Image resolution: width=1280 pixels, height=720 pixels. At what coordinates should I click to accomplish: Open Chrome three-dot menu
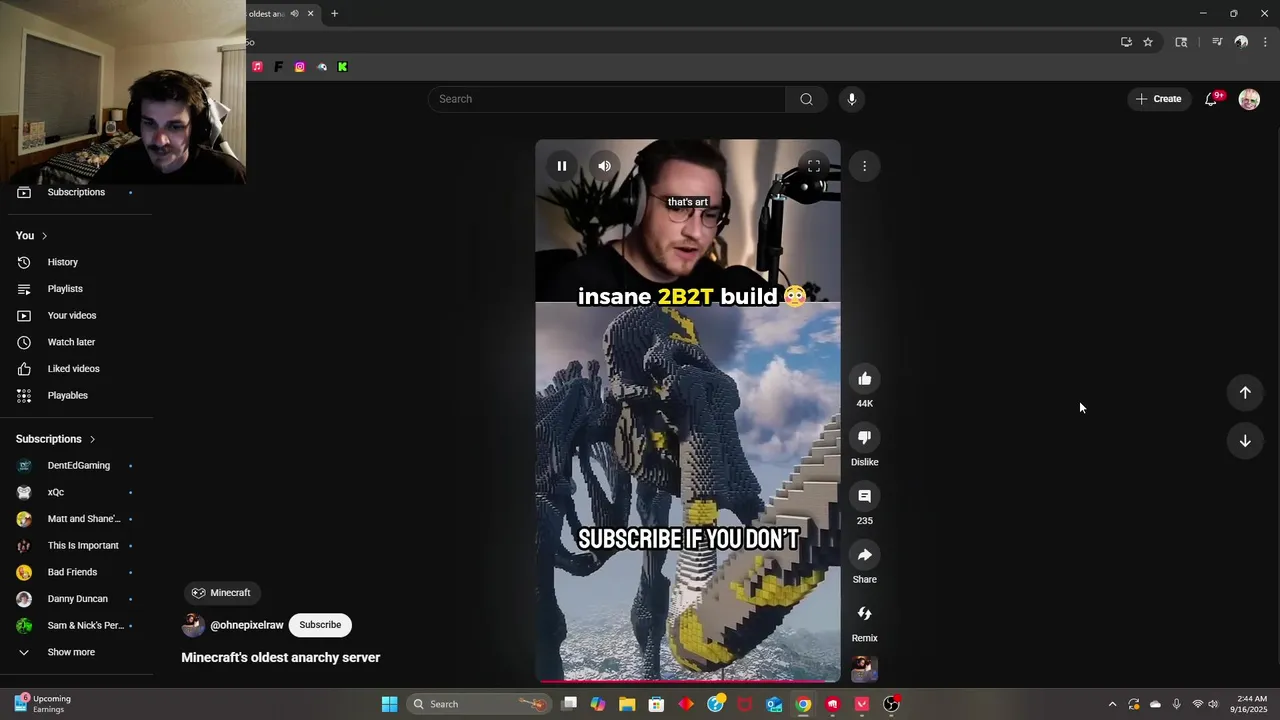click(x=1266, y=42)
